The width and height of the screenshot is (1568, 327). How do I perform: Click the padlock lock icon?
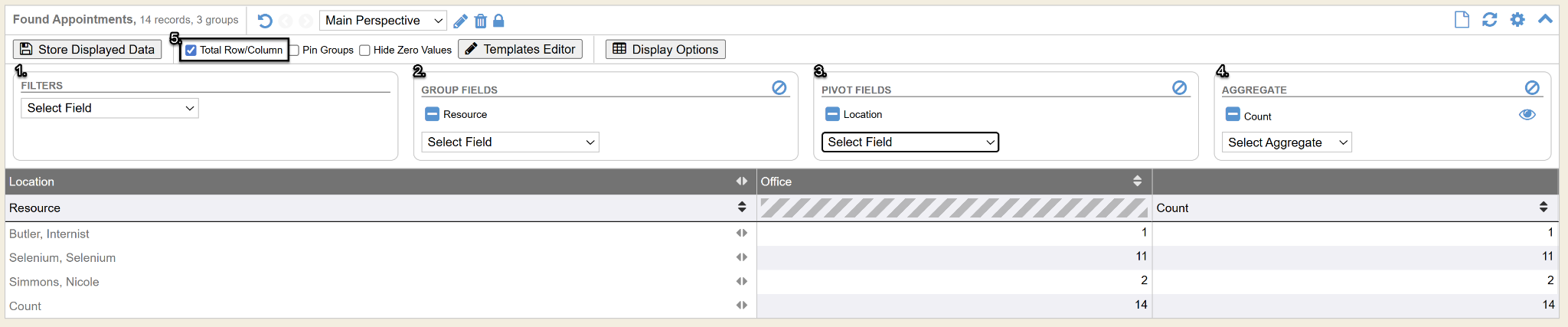(498, 21)
